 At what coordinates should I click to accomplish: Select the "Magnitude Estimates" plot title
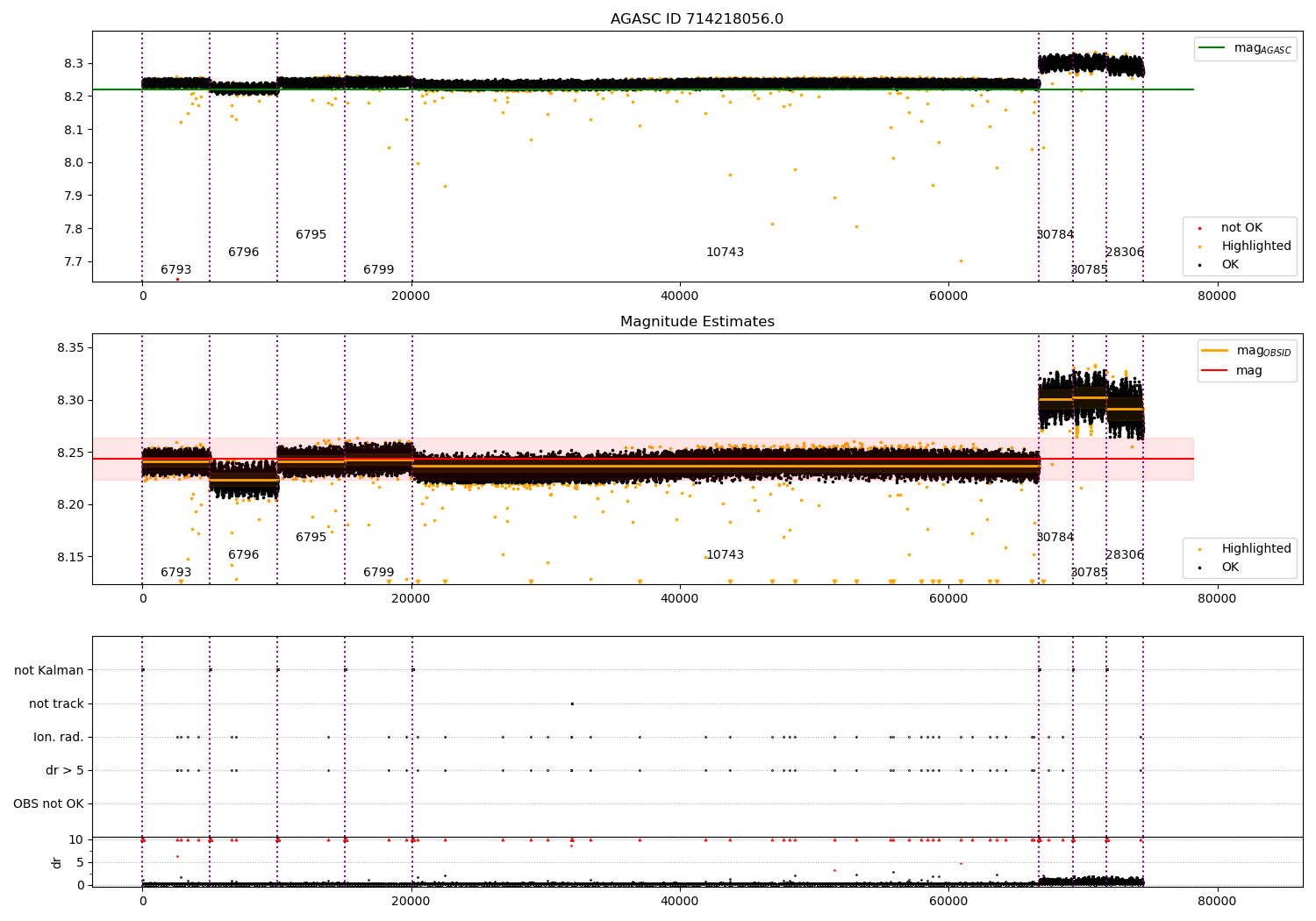pos(697,322)
